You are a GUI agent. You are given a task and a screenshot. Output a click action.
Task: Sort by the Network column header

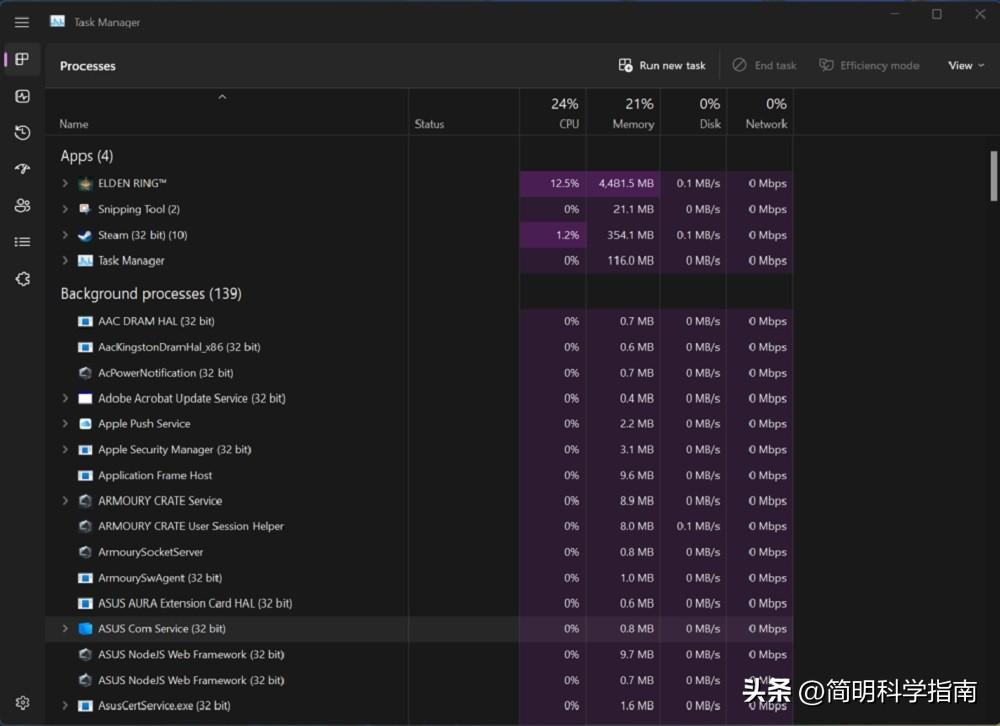pyautogui.click(x=760, y=112)
